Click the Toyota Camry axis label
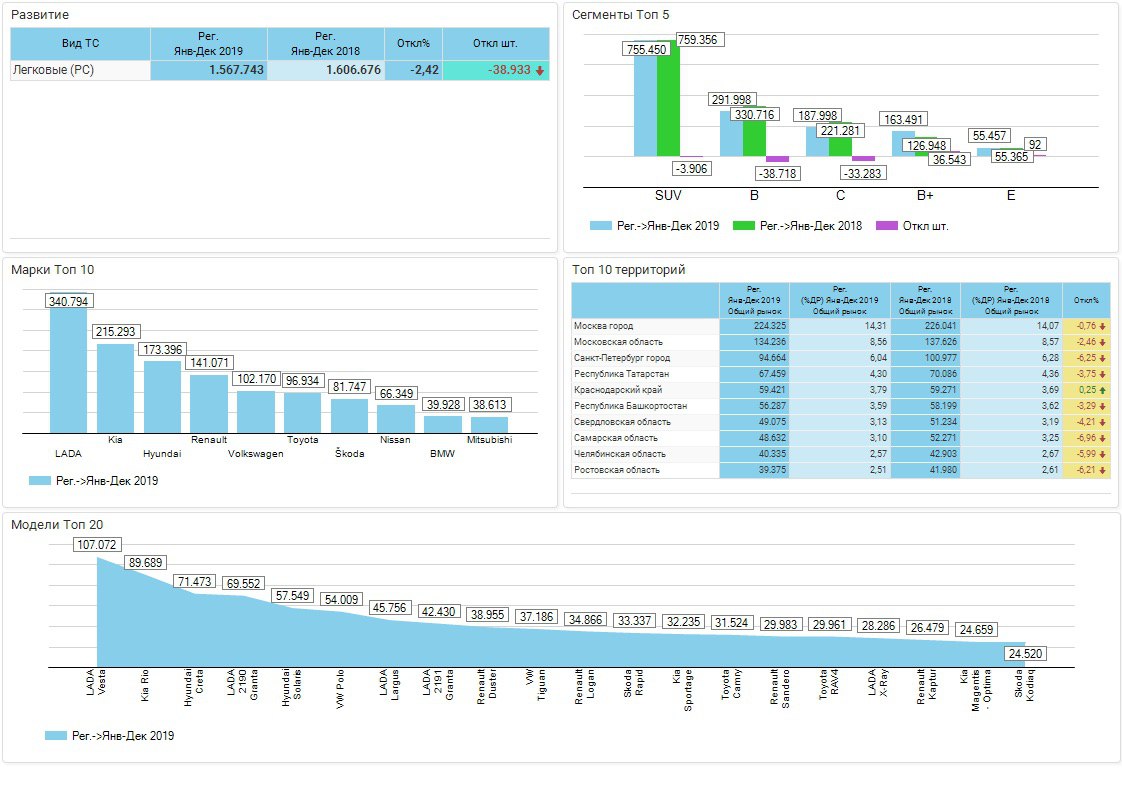 point(731,684)
